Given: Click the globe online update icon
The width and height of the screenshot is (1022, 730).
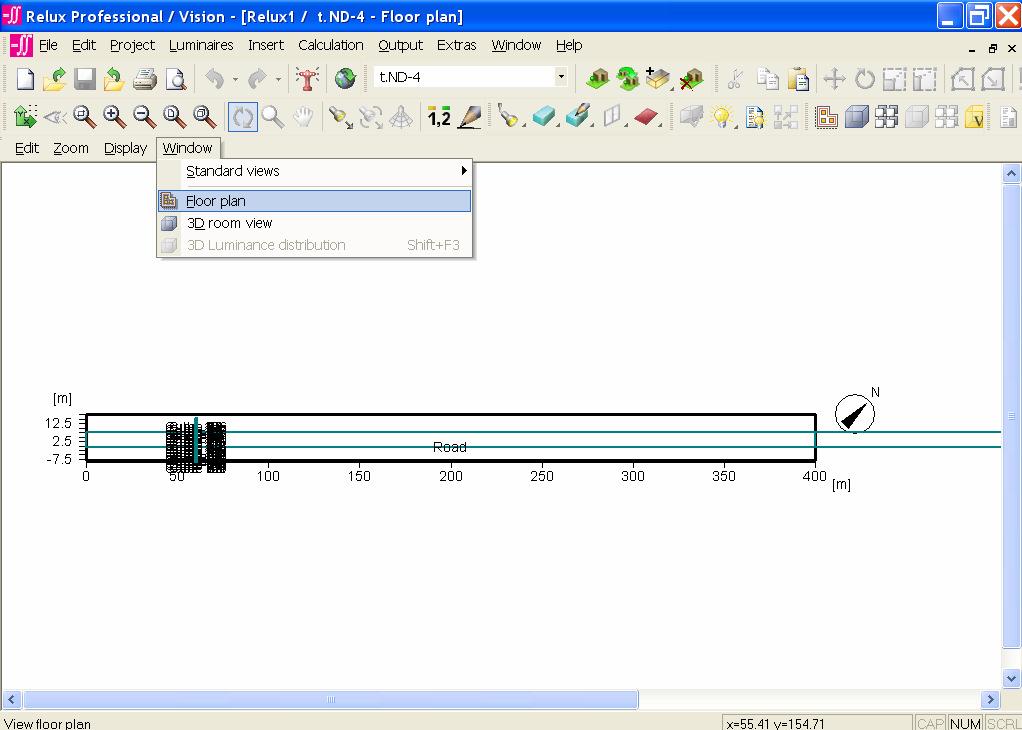Looking at the screenshot, I should tap(345, 79).
